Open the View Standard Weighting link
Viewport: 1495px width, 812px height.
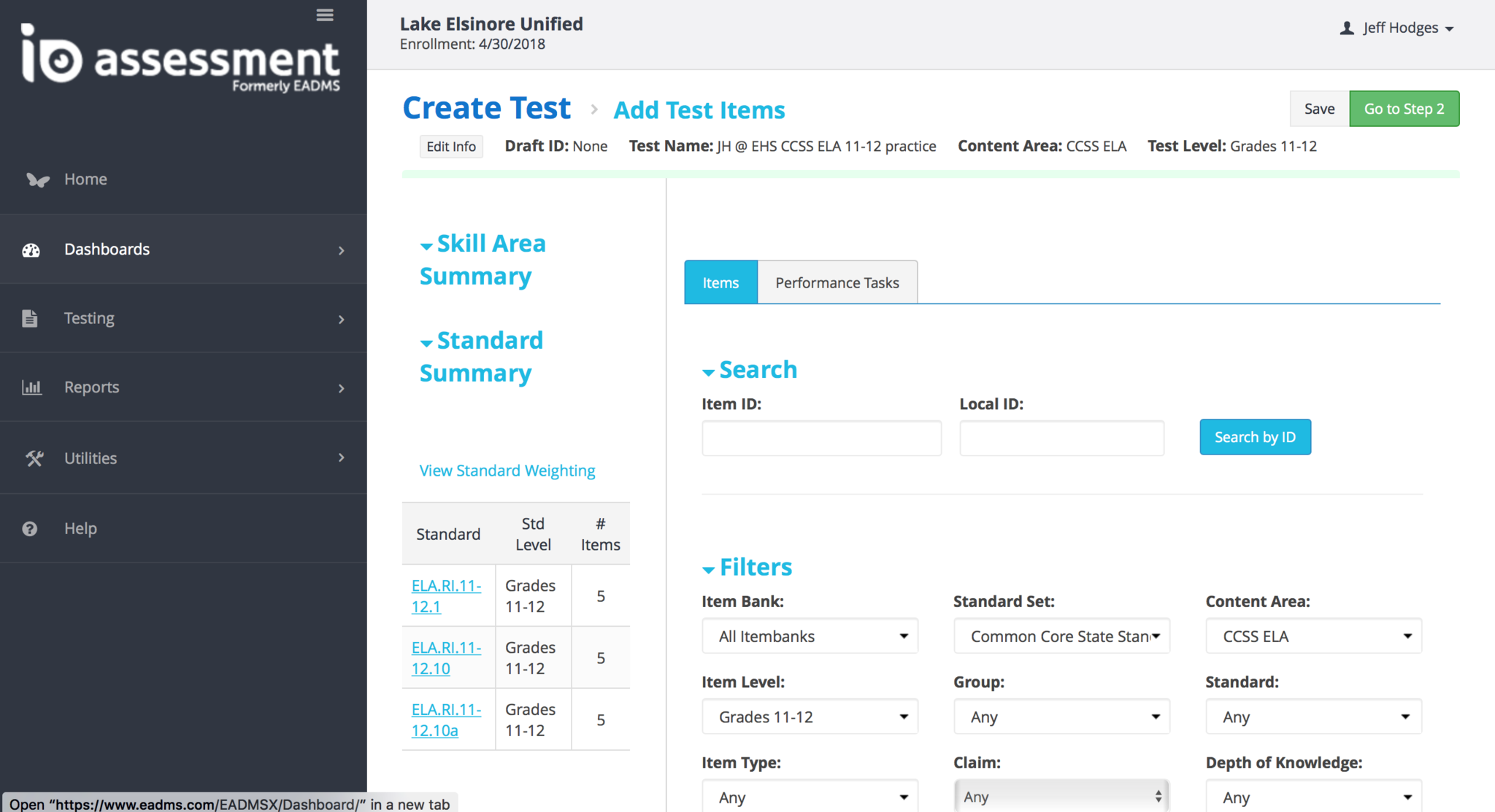pos(507,471)
